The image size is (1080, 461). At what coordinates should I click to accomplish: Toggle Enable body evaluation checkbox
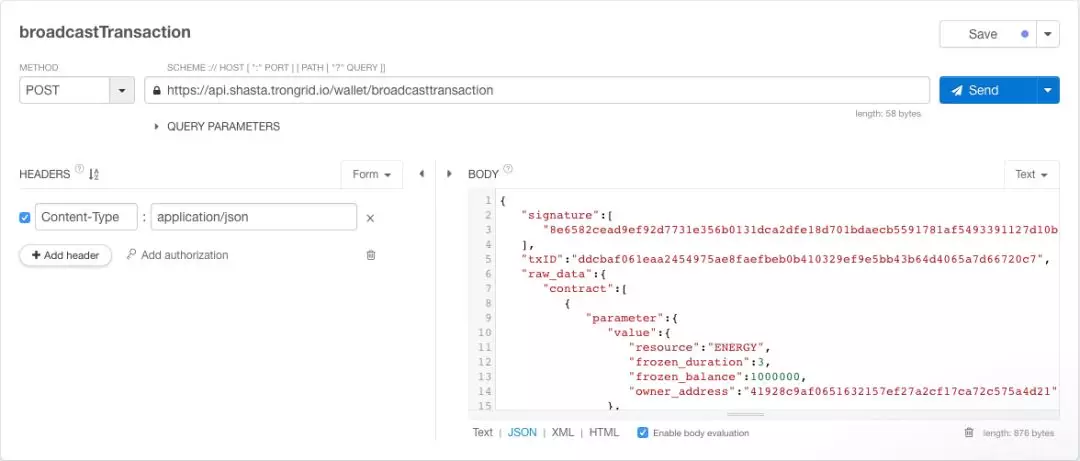point(643,433)
